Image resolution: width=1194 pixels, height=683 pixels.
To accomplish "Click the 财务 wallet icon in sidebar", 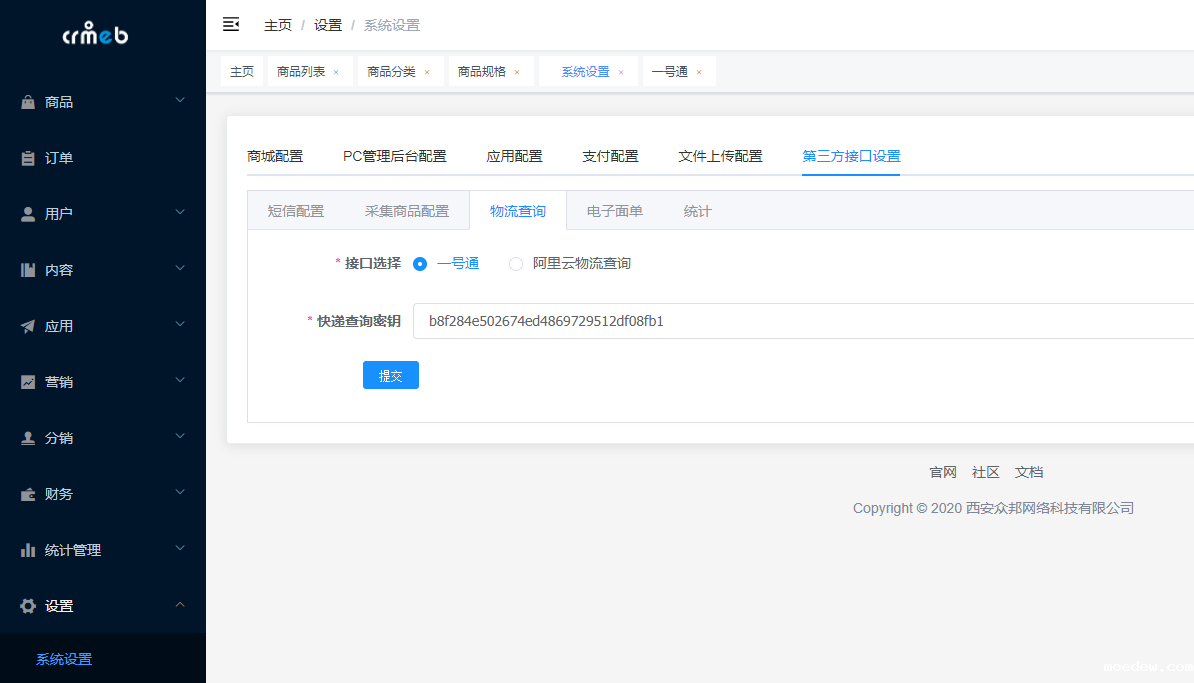I will [28, 494].
